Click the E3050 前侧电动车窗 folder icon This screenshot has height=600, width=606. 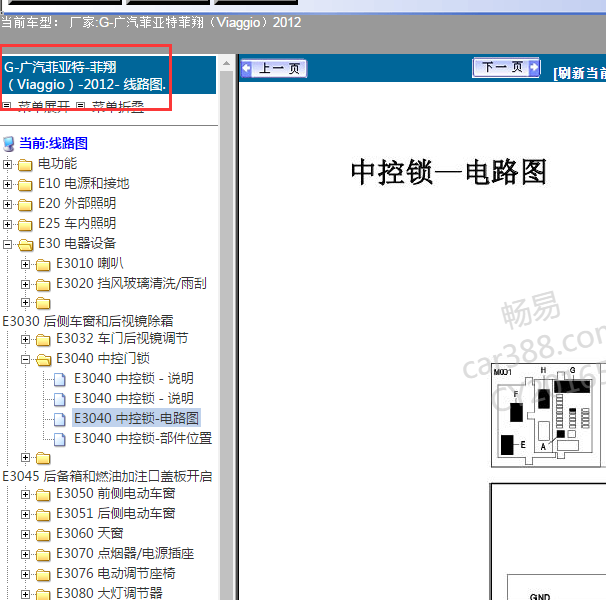click(x=43, y=495)
